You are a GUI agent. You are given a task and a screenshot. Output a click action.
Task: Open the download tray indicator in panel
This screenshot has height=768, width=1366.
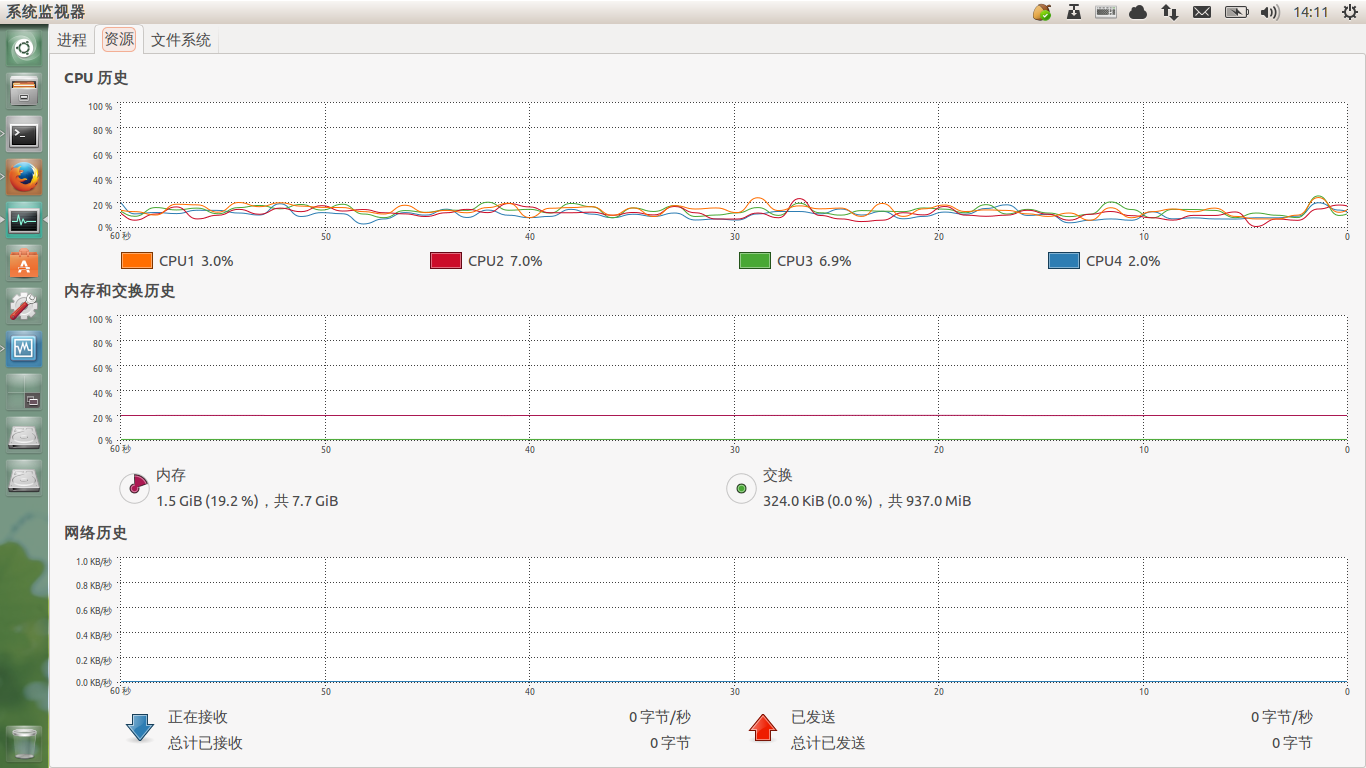[1074, 12]
